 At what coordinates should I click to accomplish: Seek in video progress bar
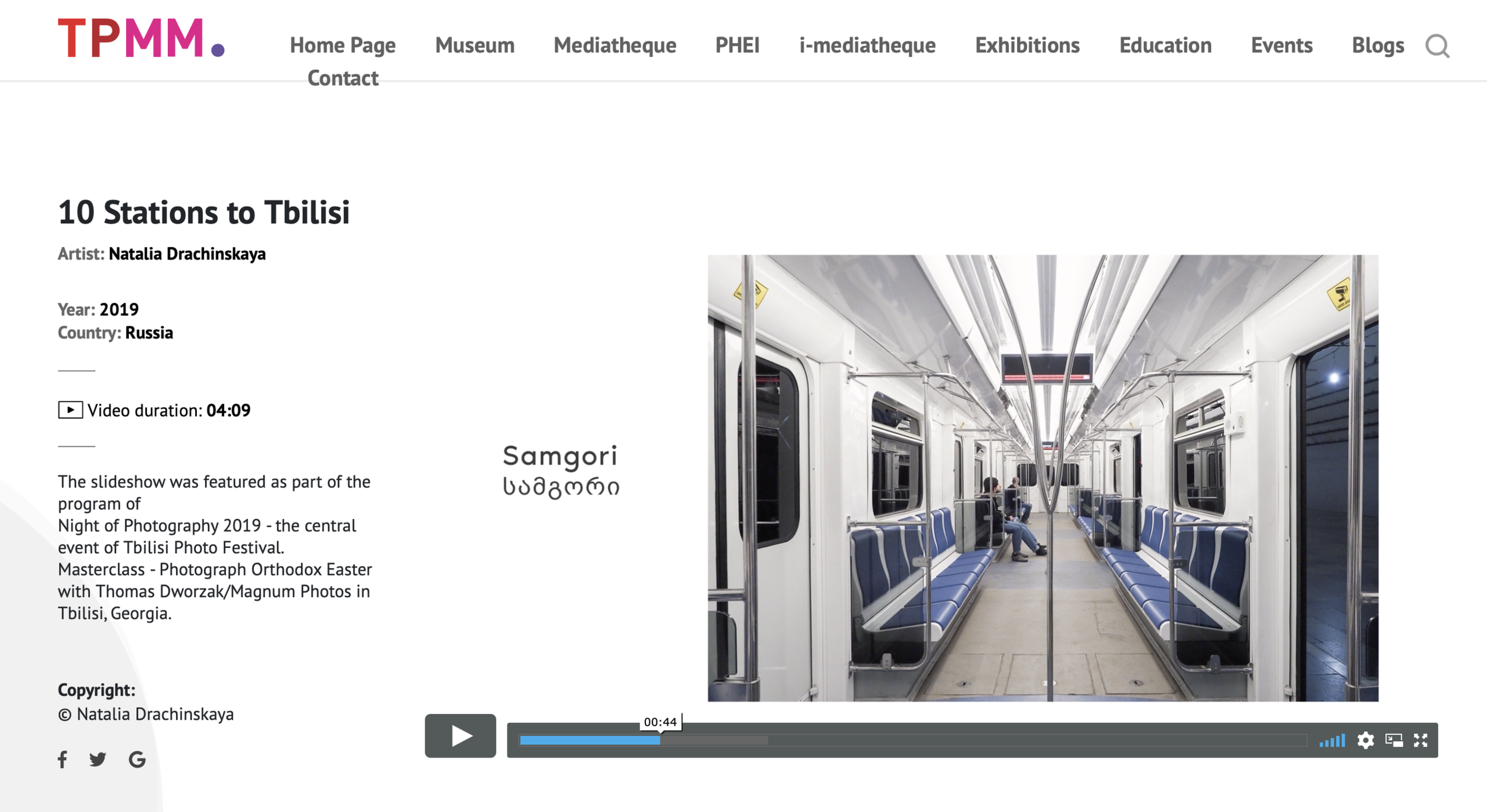[x=912, y=740]
